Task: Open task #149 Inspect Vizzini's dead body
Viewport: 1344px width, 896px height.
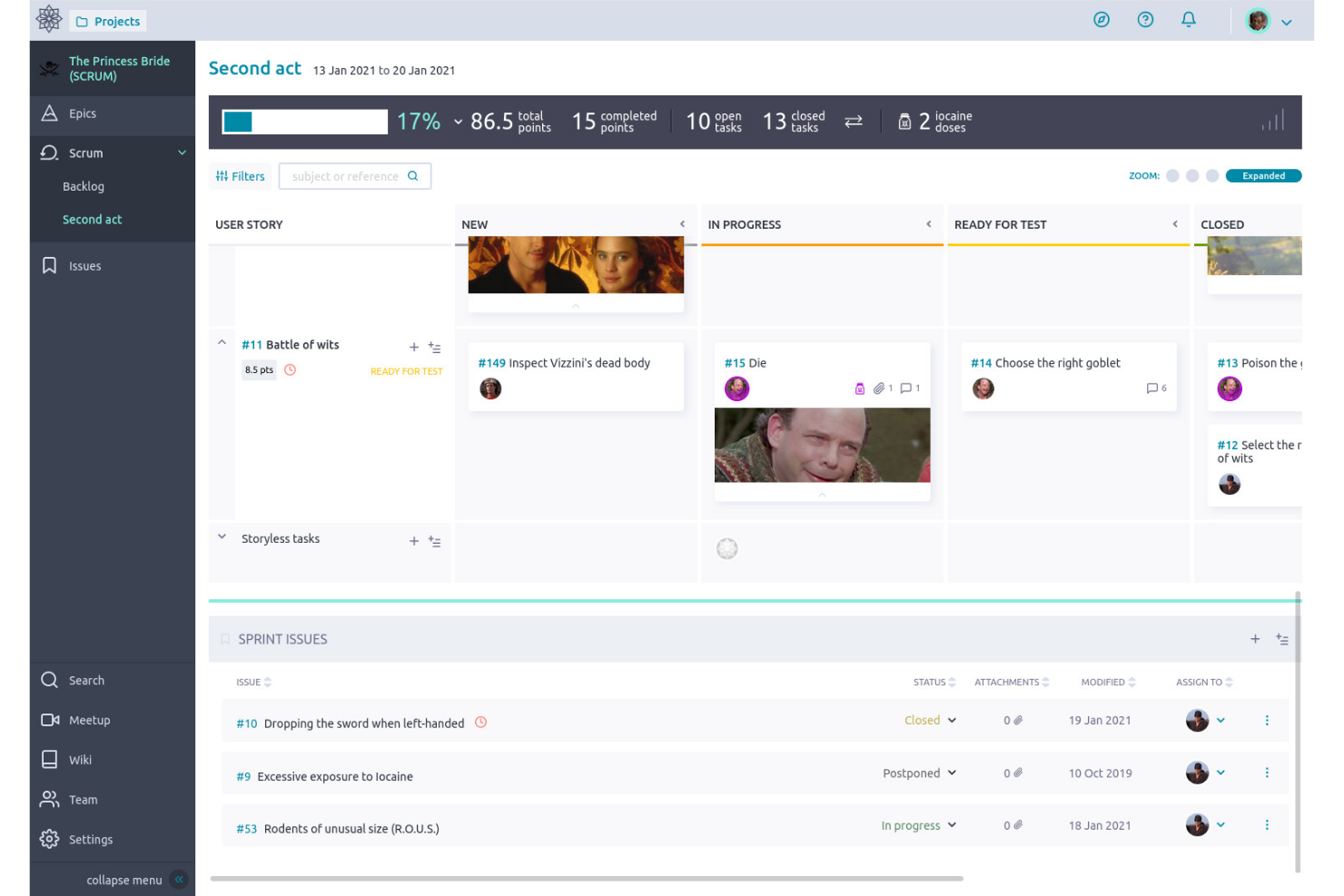Action: coord(564,363)
